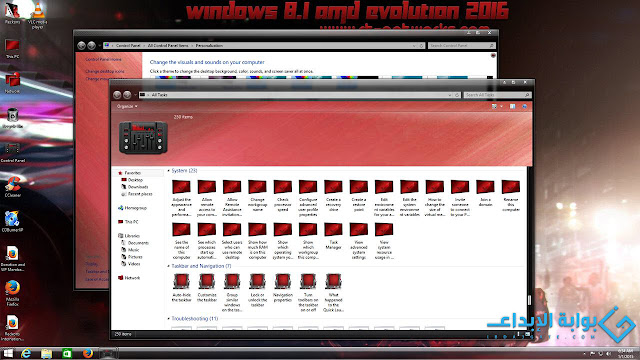Launch Internet Explorer from taskbar
The height and width of the screenshot is (360, 640).
click(x=26, y=353)
